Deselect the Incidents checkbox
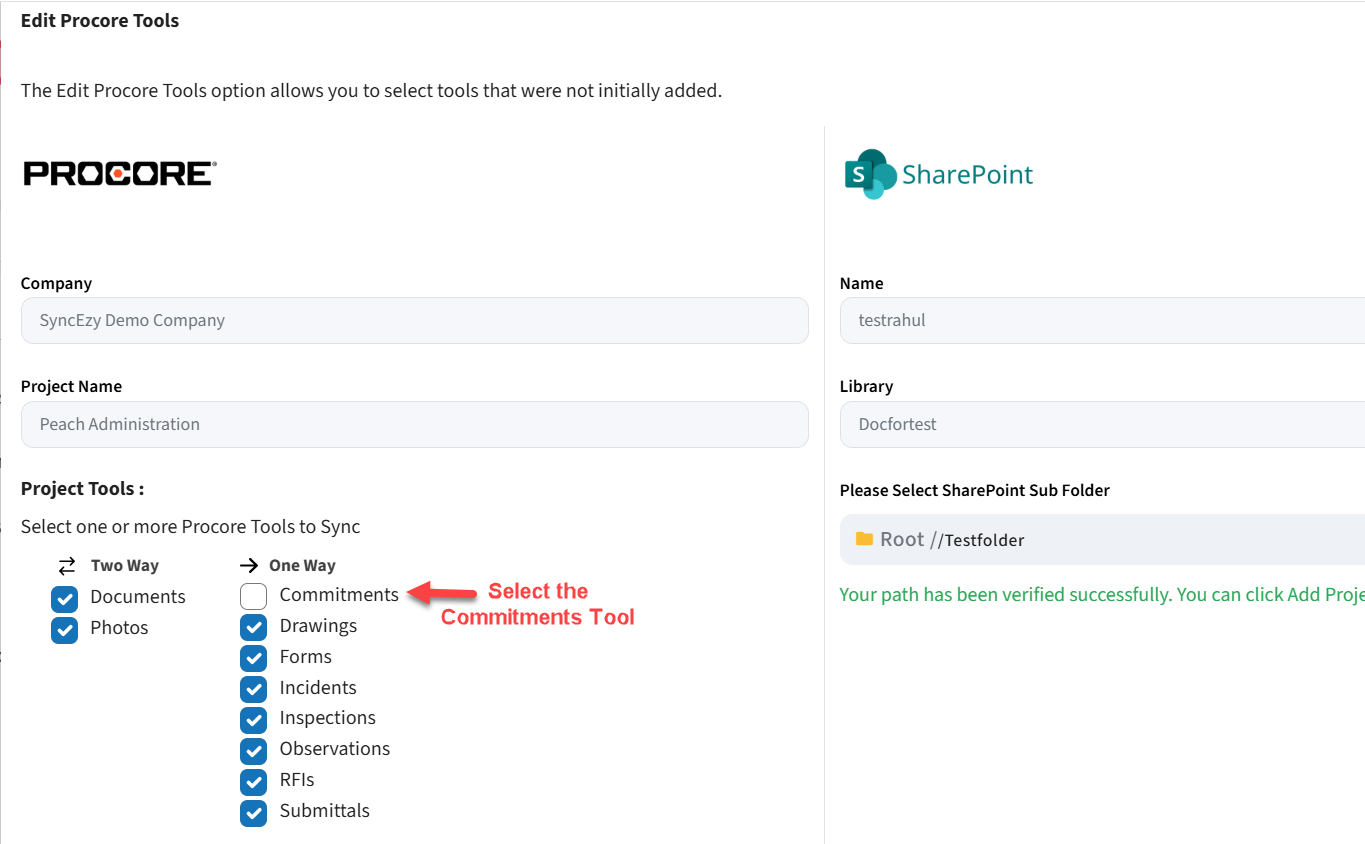Viewport: 1365px width, 844px height. coord(254,689)
